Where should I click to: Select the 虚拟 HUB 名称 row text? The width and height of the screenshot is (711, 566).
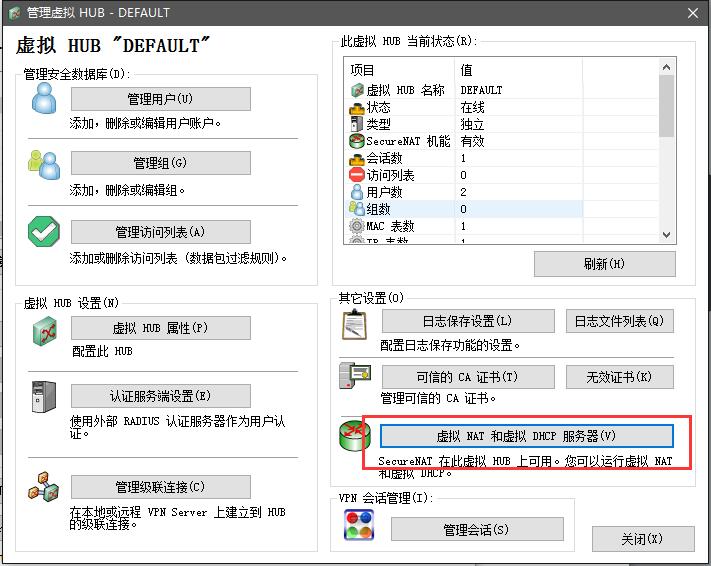(405, 90)
